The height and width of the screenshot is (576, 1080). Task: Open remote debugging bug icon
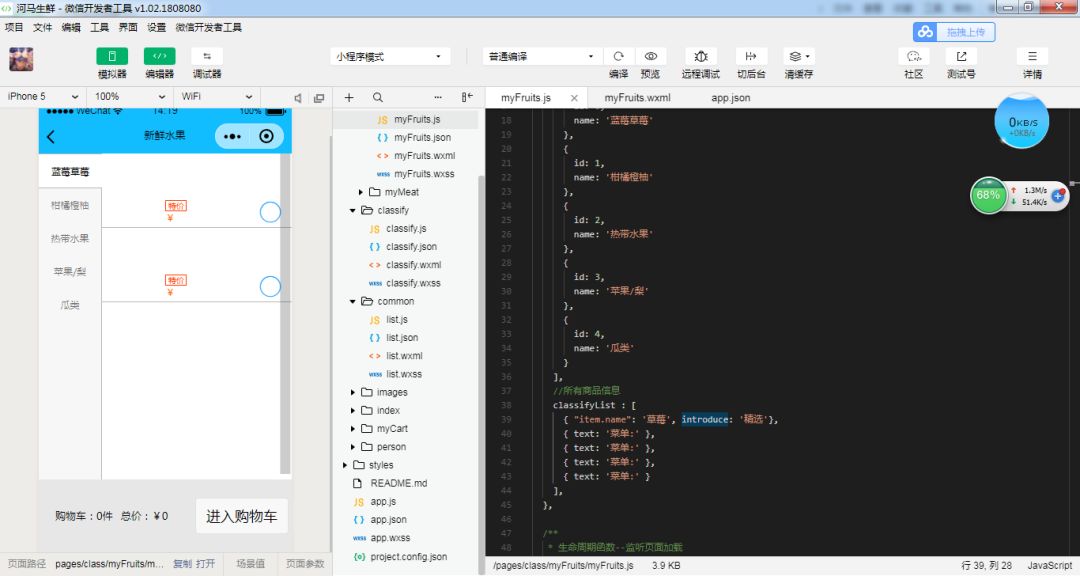click(x=700, y=56)
